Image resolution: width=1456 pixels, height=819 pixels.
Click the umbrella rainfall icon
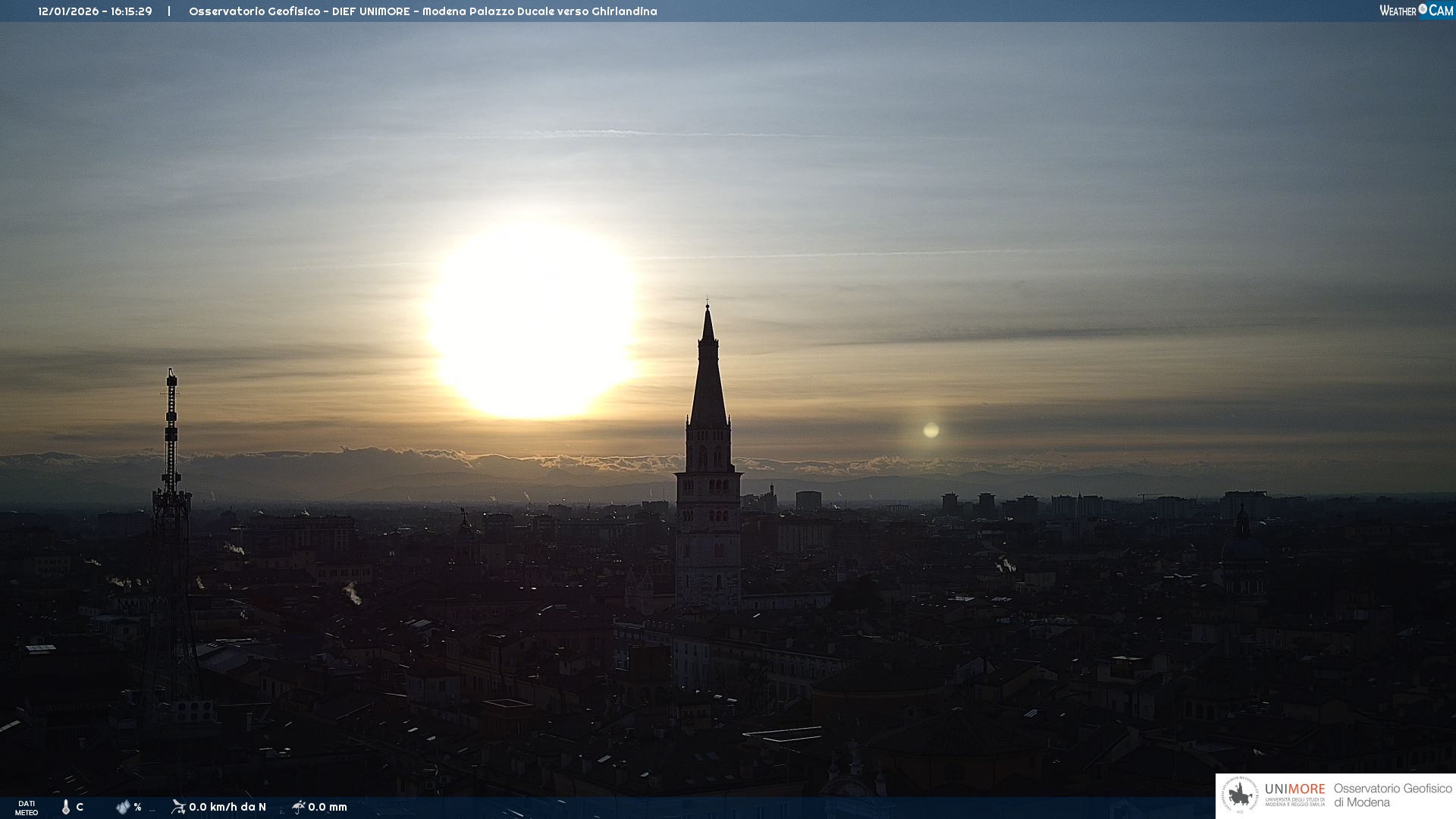click(299, 807)
